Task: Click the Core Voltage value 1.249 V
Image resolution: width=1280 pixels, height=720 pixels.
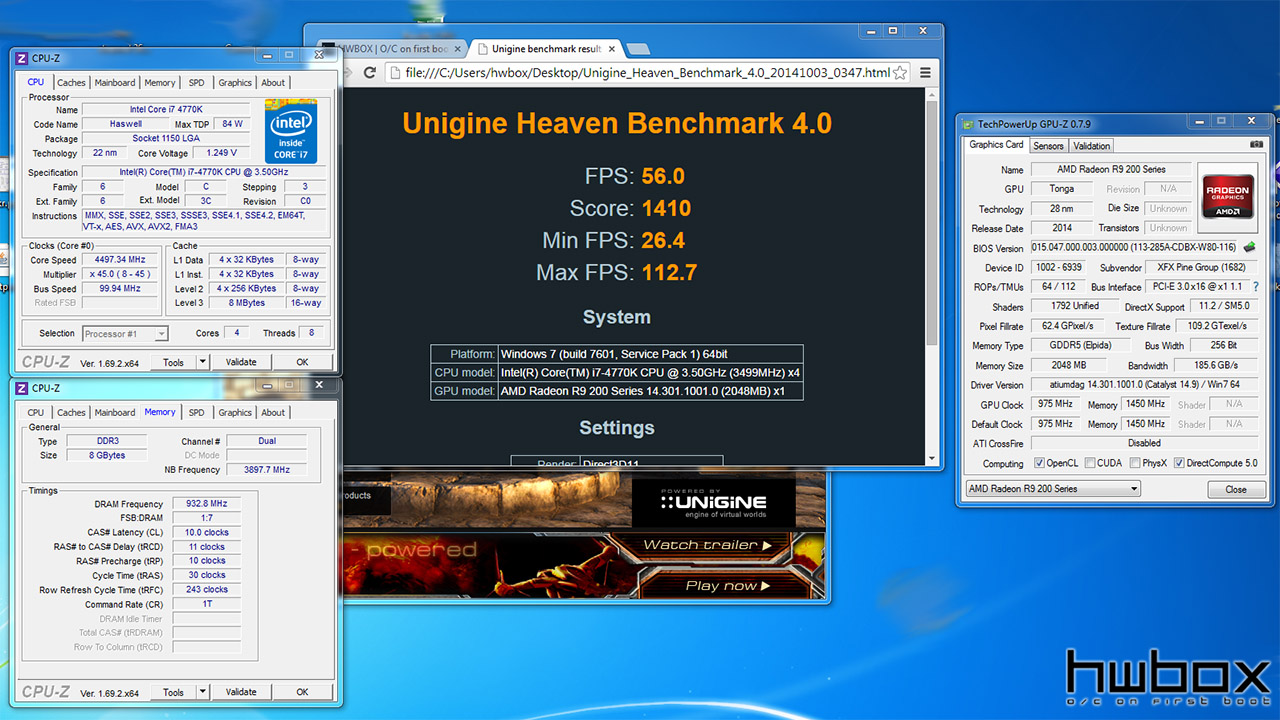Action: pos(221,154)
